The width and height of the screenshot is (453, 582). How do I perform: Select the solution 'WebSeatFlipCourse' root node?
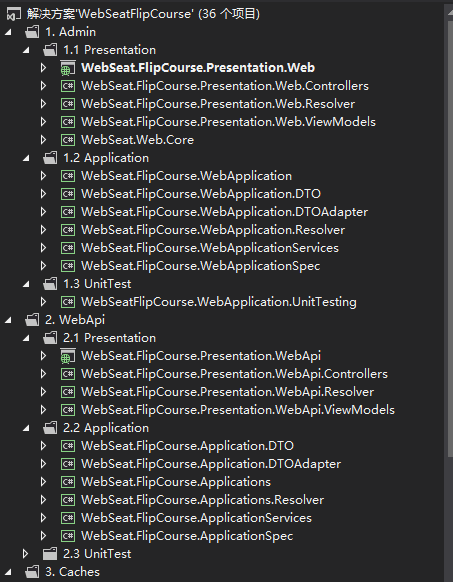[143, 14]
